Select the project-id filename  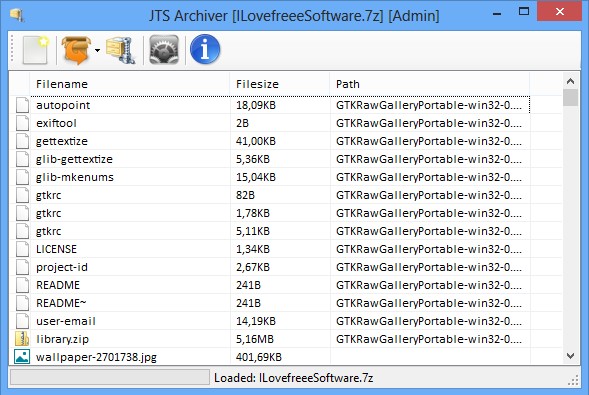[x=62, y=267]
